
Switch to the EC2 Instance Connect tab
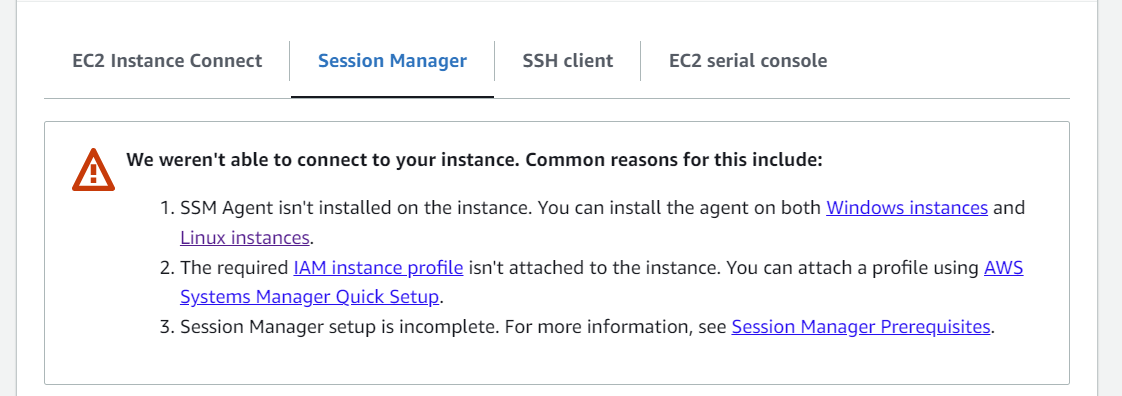coord(167,61)
